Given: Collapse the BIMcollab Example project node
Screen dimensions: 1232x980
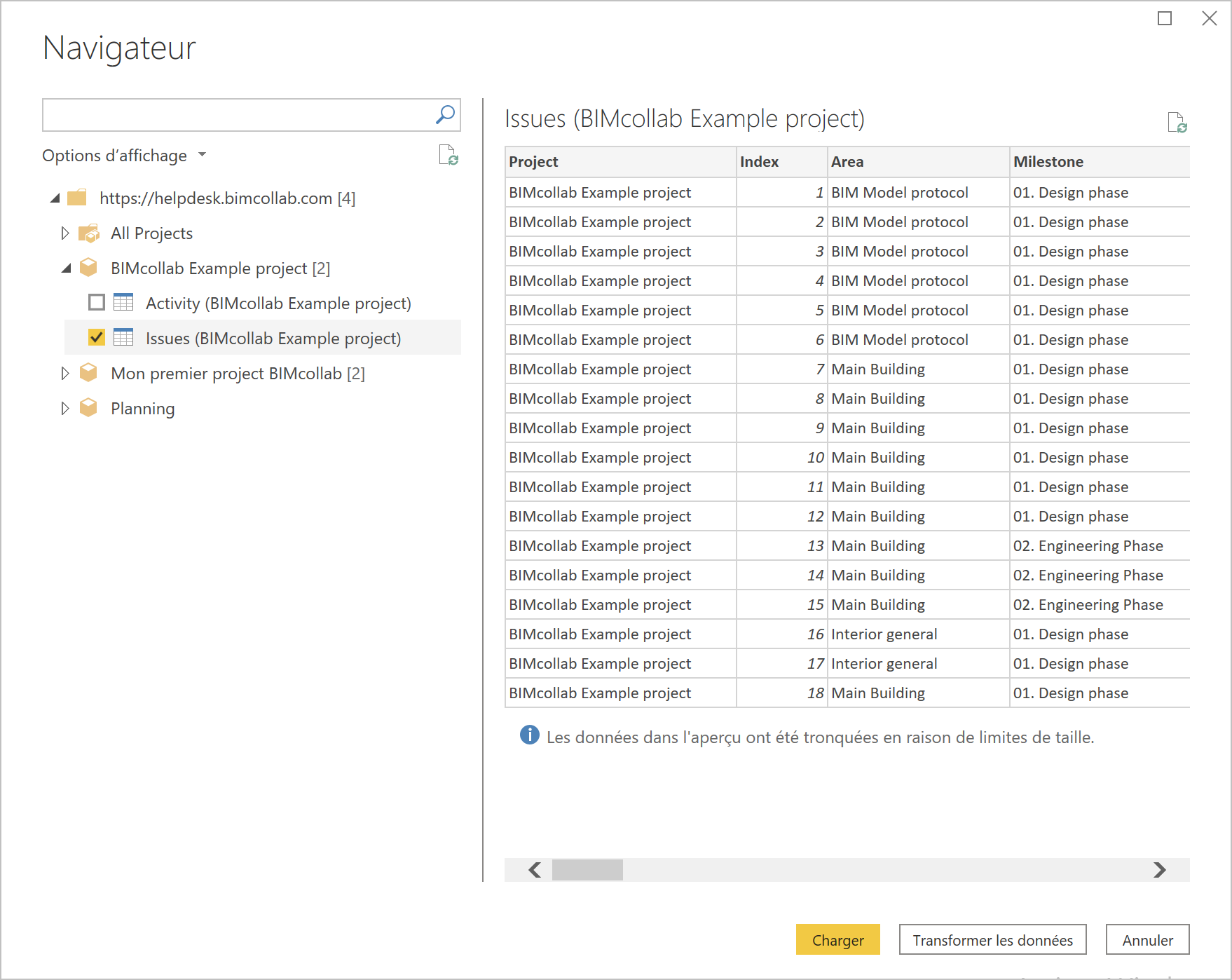Looking at the screenshot, I should (67, 268).
